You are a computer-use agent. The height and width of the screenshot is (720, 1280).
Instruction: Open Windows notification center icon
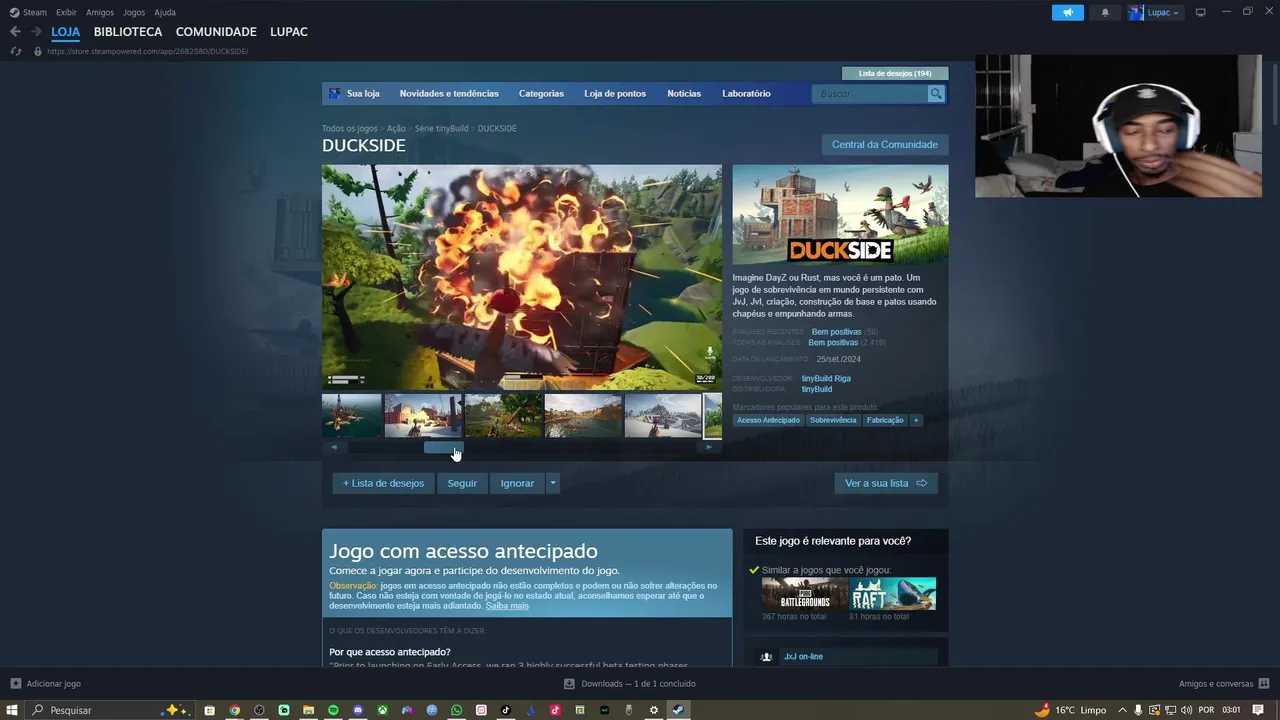1258,710
